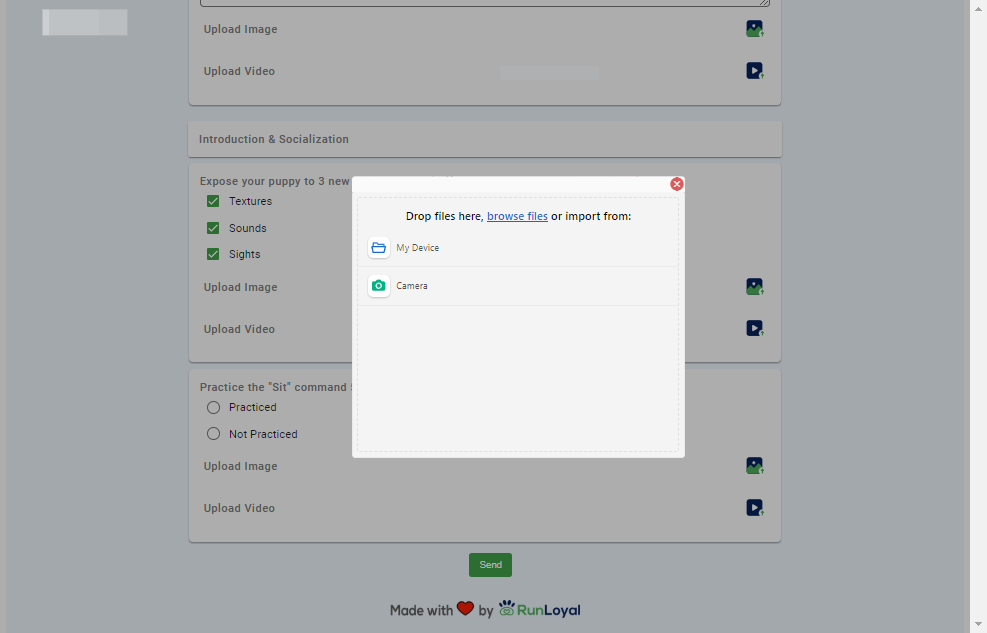Uncheck the Textures checkbox
The image size is (987, 633).
[213, 201]
